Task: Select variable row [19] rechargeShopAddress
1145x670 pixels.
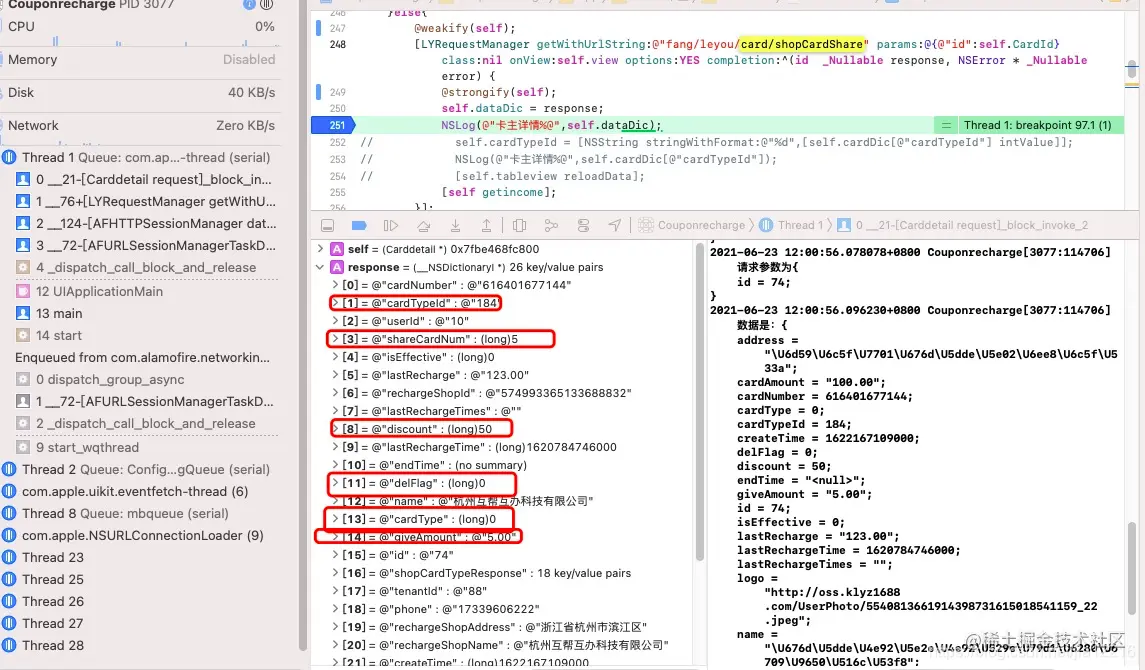Action: [x=504, y=627]
